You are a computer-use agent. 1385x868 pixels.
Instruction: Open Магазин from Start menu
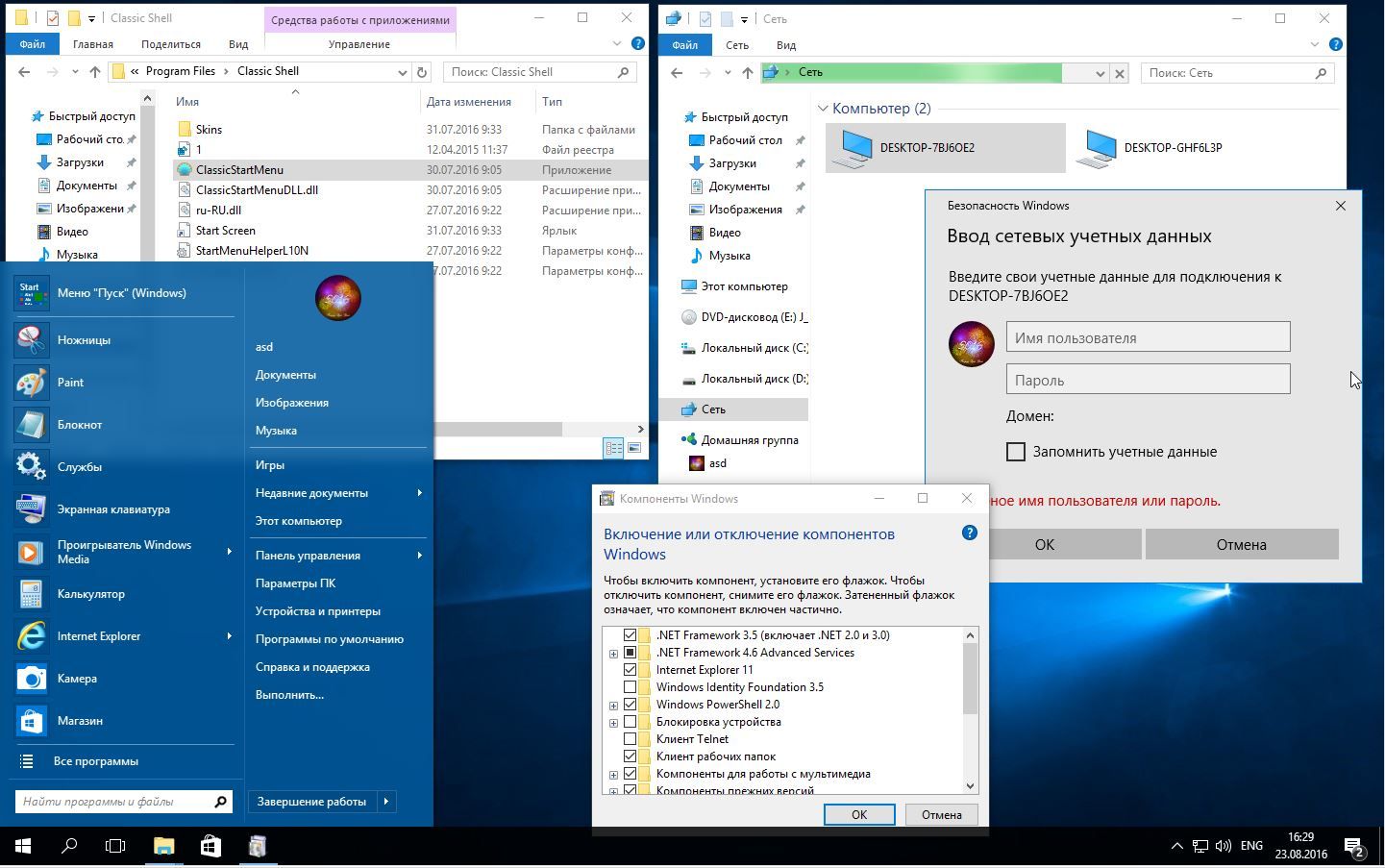pyautogui.click(x=124, y=720)
